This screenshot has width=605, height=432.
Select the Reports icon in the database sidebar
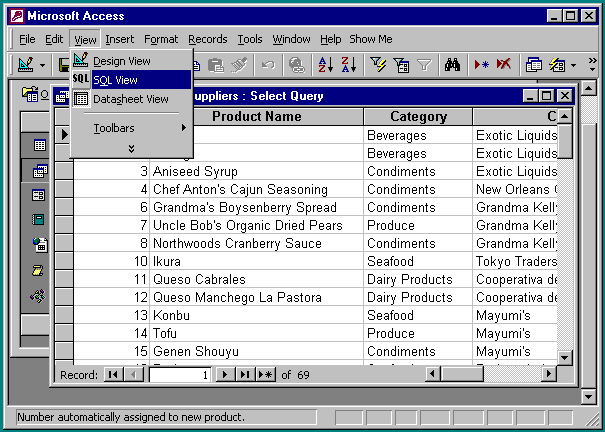point(39,220)
